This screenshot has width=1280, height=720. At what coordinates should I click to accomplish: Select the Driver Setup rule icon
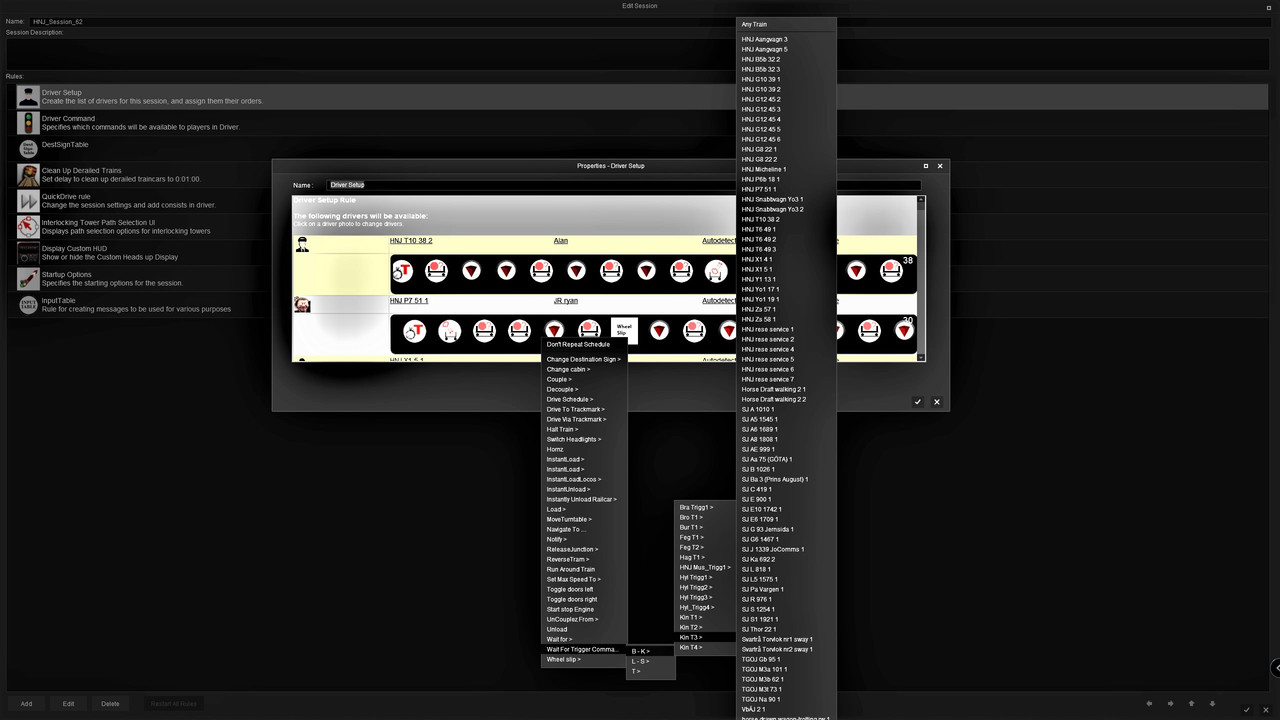28,97
